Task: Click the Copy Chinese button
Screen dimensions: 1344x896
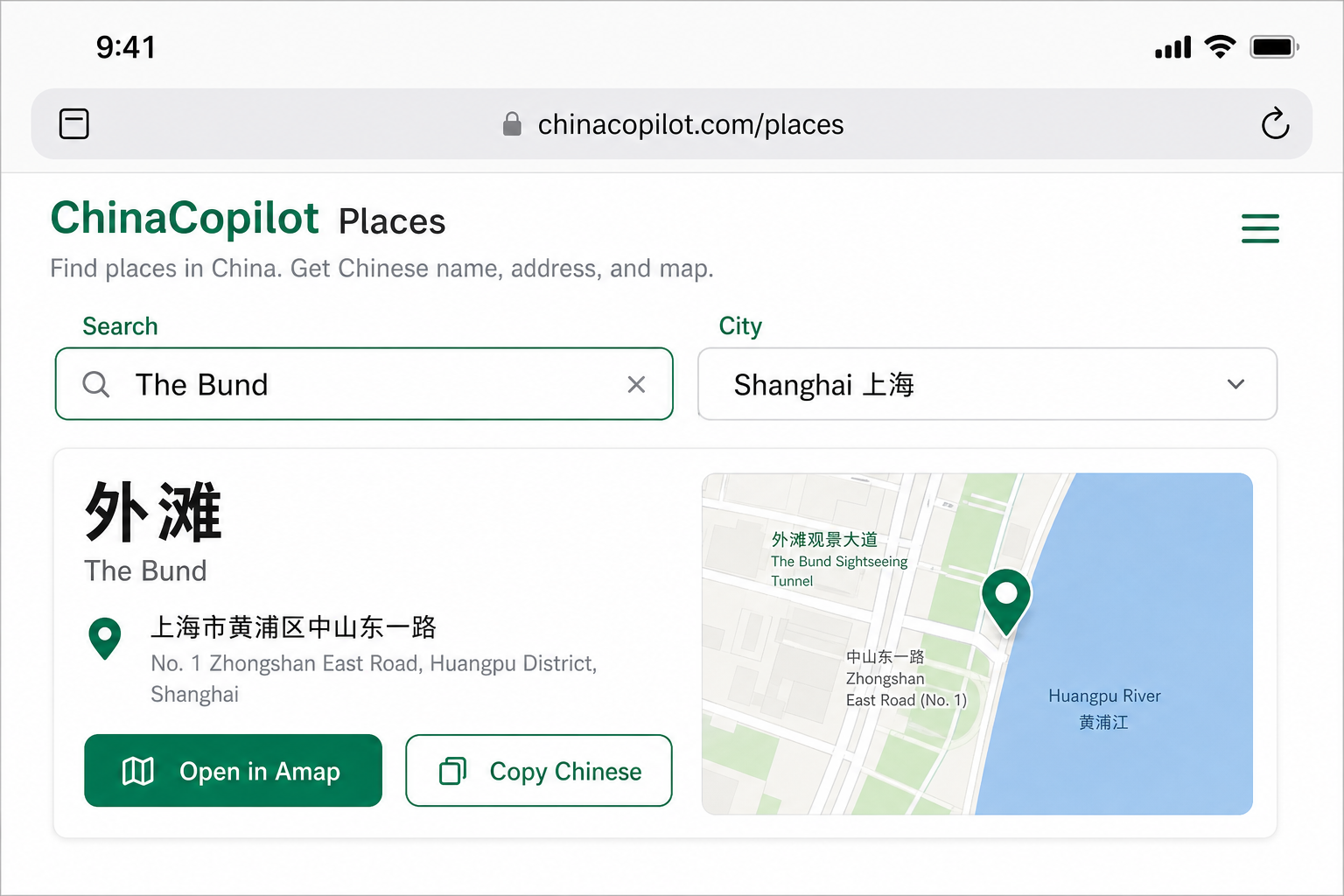Action: pyautogui.click(x=539, y=771)
